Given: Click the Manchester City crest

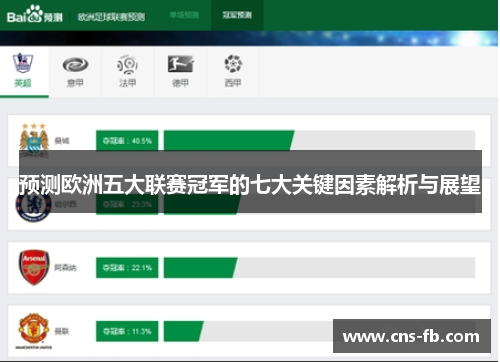Looking at the screenshot, I should pos(34,139).
